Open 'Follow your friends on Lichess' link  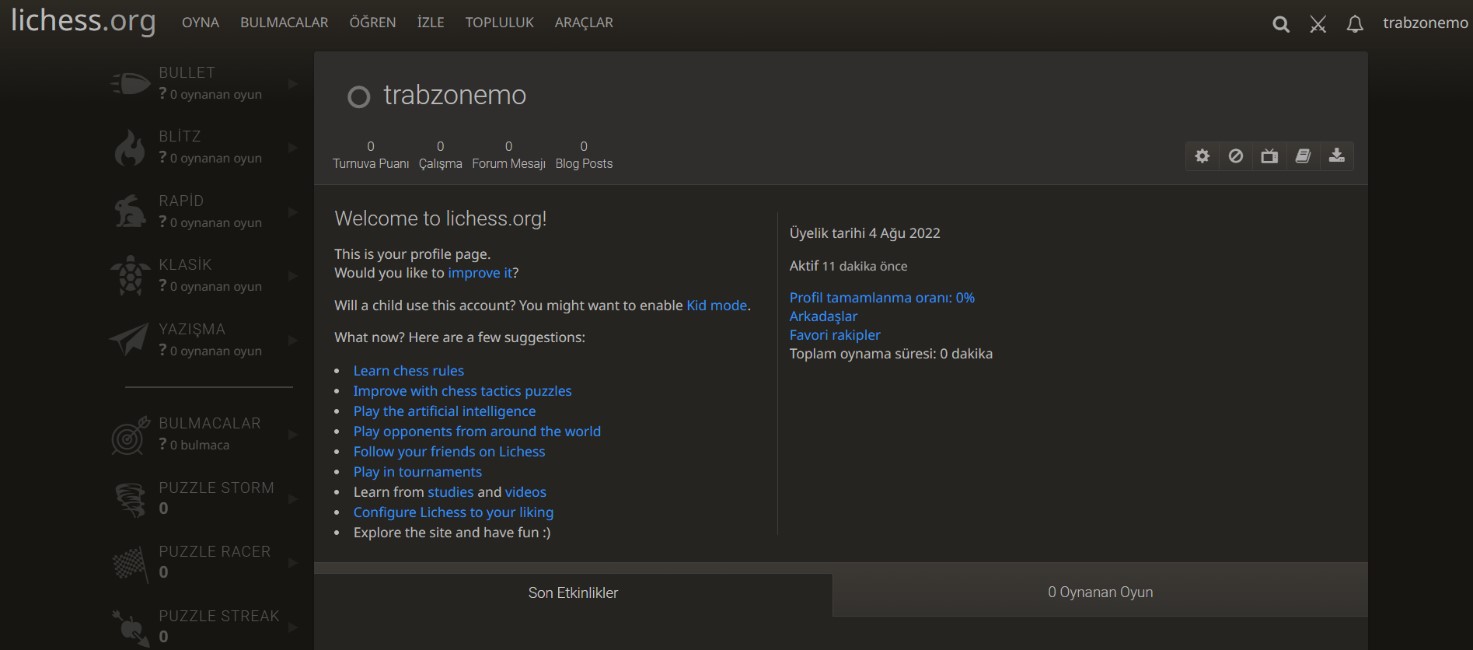point(449,451)
